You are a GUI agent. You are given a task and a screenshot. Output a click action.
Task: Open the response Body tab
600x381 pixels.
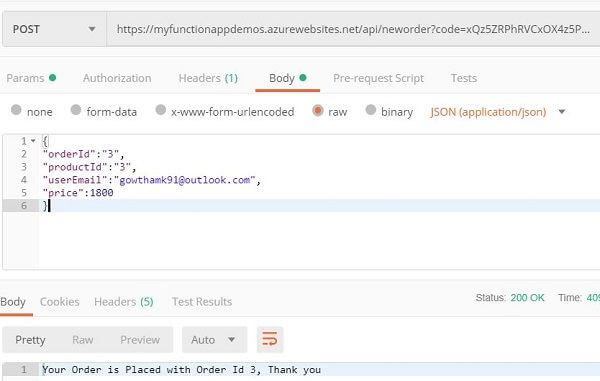[13, 302]
